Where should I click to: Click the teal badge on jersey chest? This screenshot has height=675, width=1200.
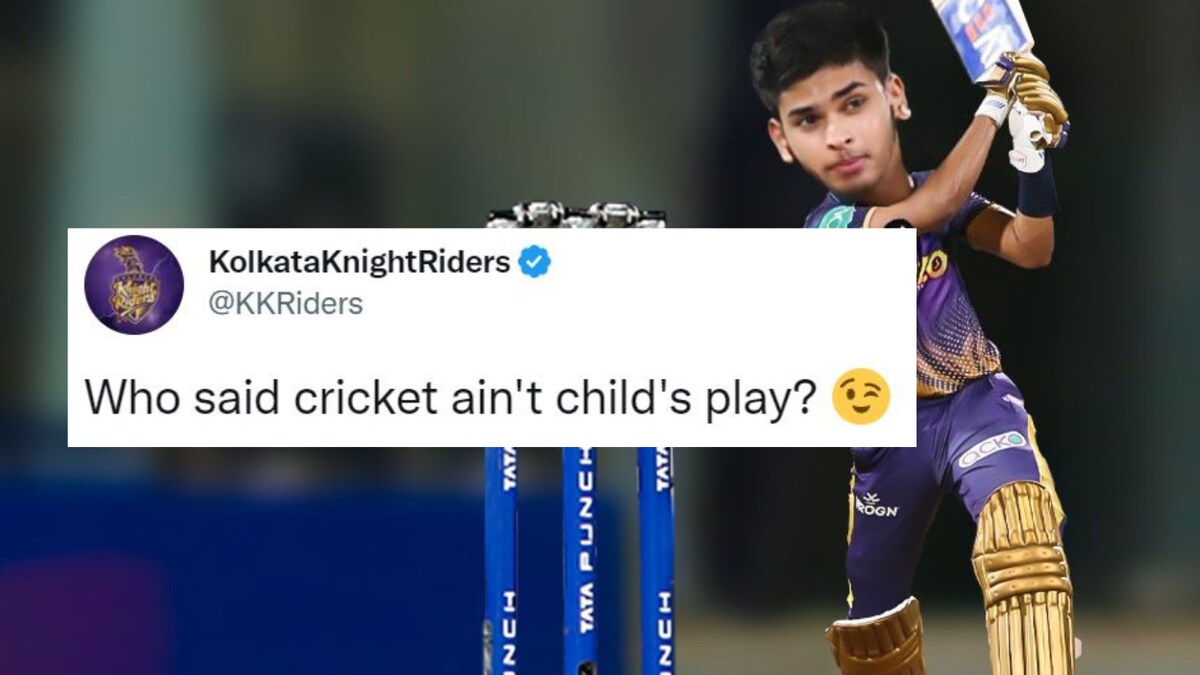click(x=837, y=216)
